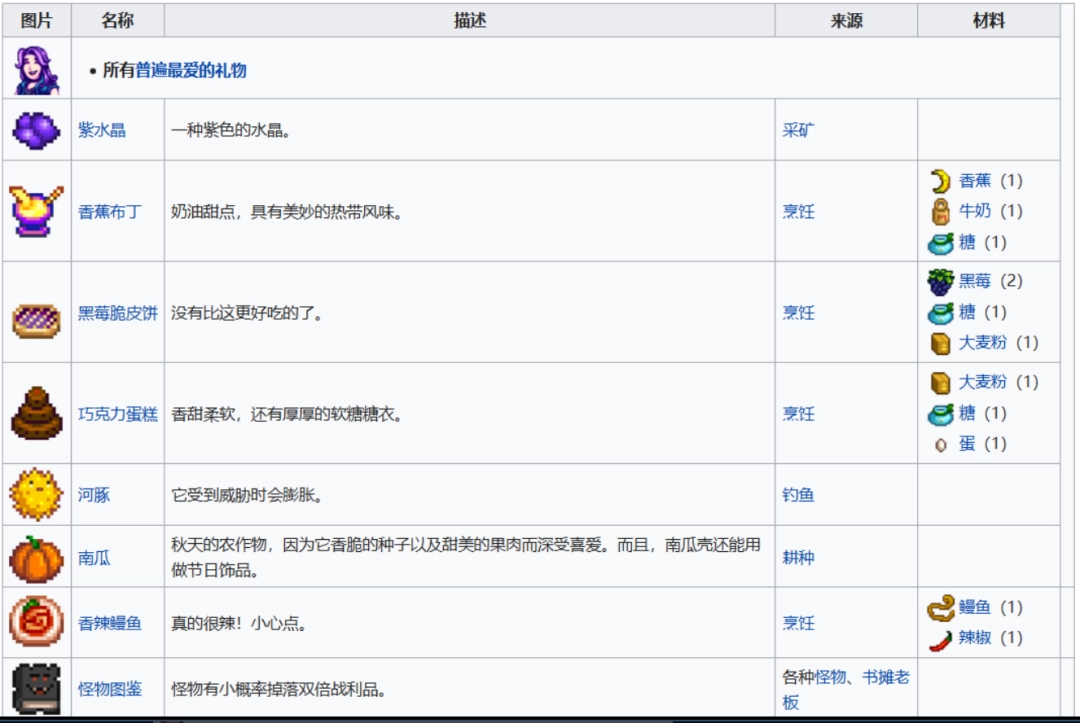Click the egg ingredient icon
The image size is (1080, 723).
pyautogui.click(x=940, y=445)
